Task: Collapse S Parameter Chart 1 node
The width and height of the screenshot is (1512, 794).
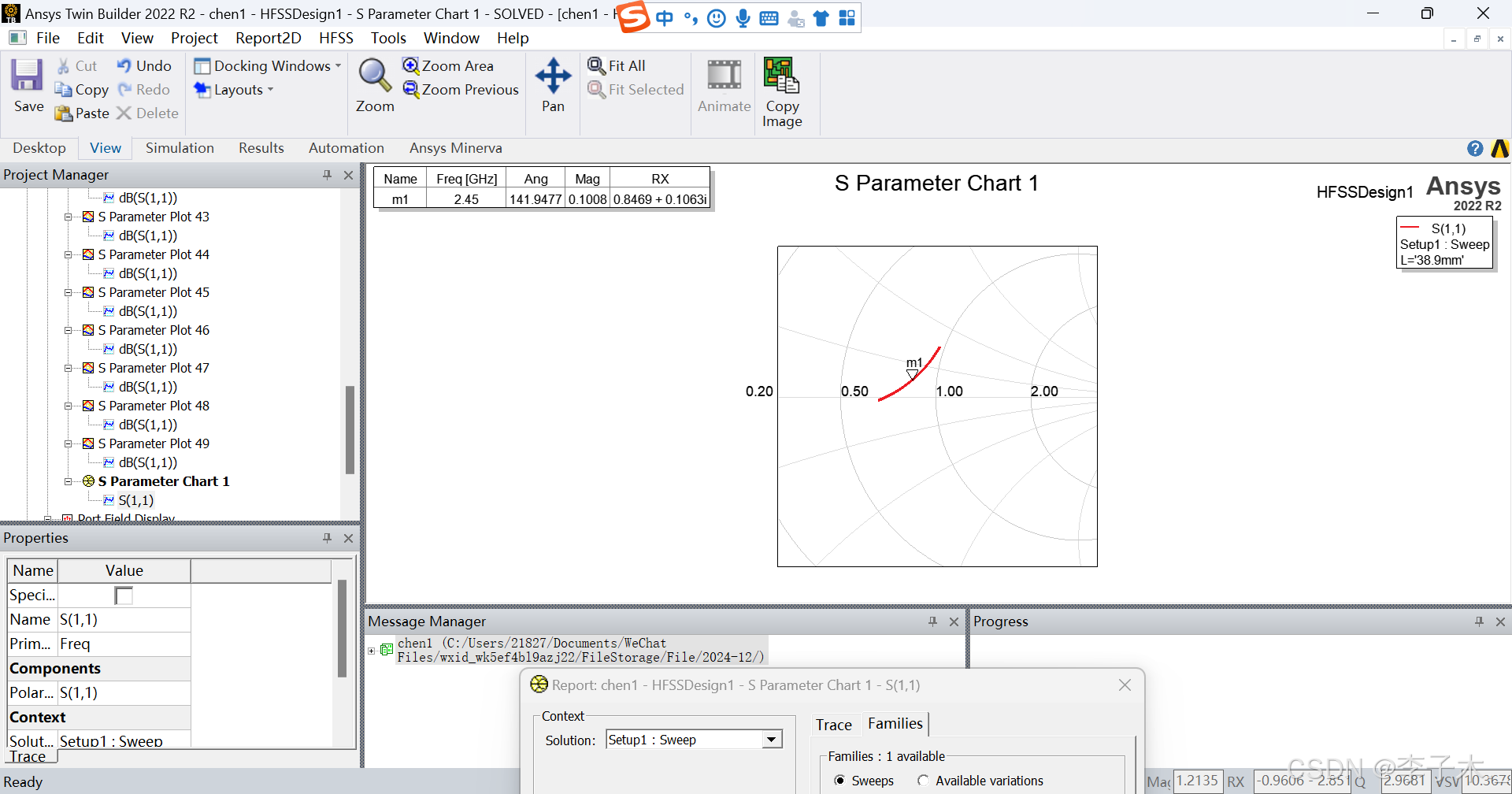Action: pos(69,481)
